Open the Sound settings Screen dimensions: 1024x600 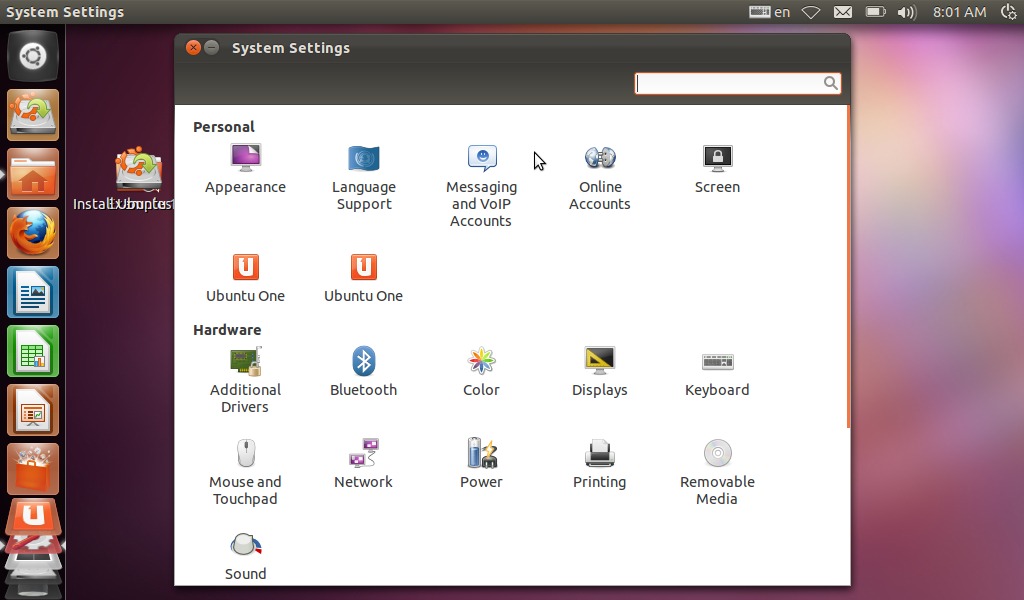(x=246, y=556)
